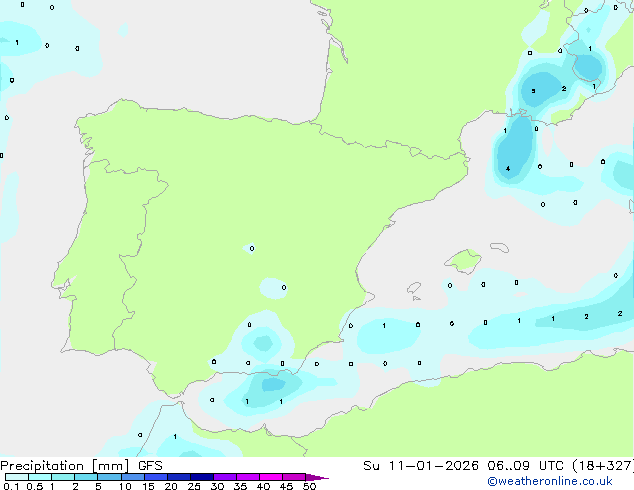Click the 40 to 45 mm legend swatch
This screenshot has width=634, height=490.
pos(271,477)
